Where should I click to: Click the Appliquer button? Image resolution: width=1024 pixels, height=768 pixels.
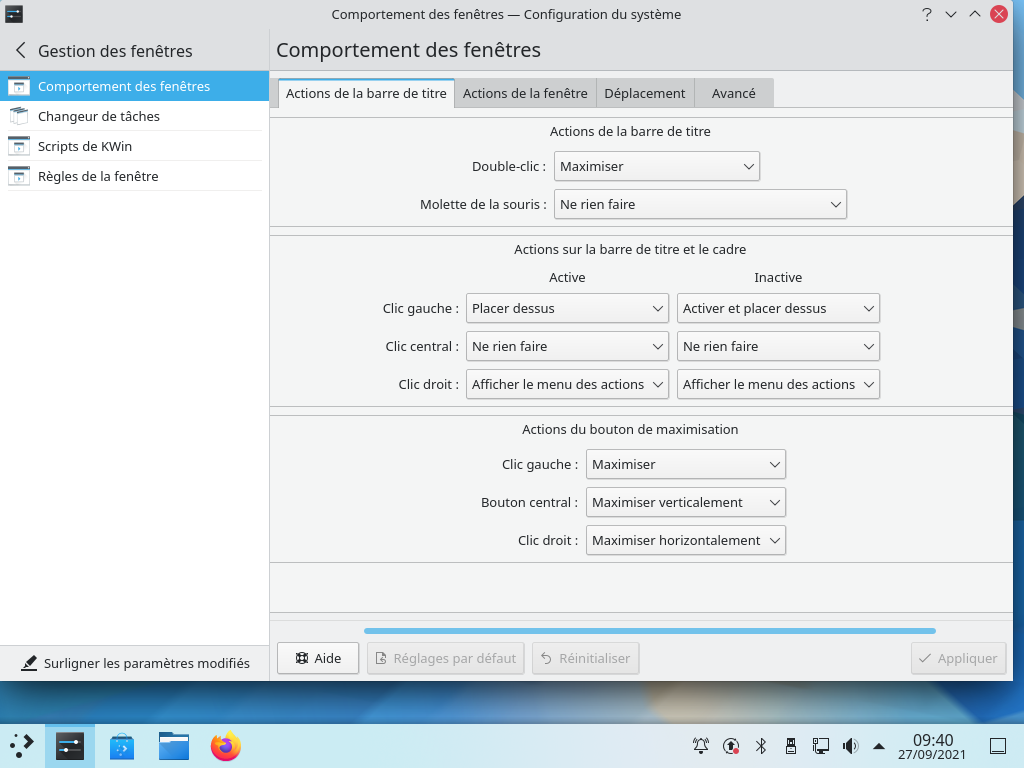(x=958, y=658)
